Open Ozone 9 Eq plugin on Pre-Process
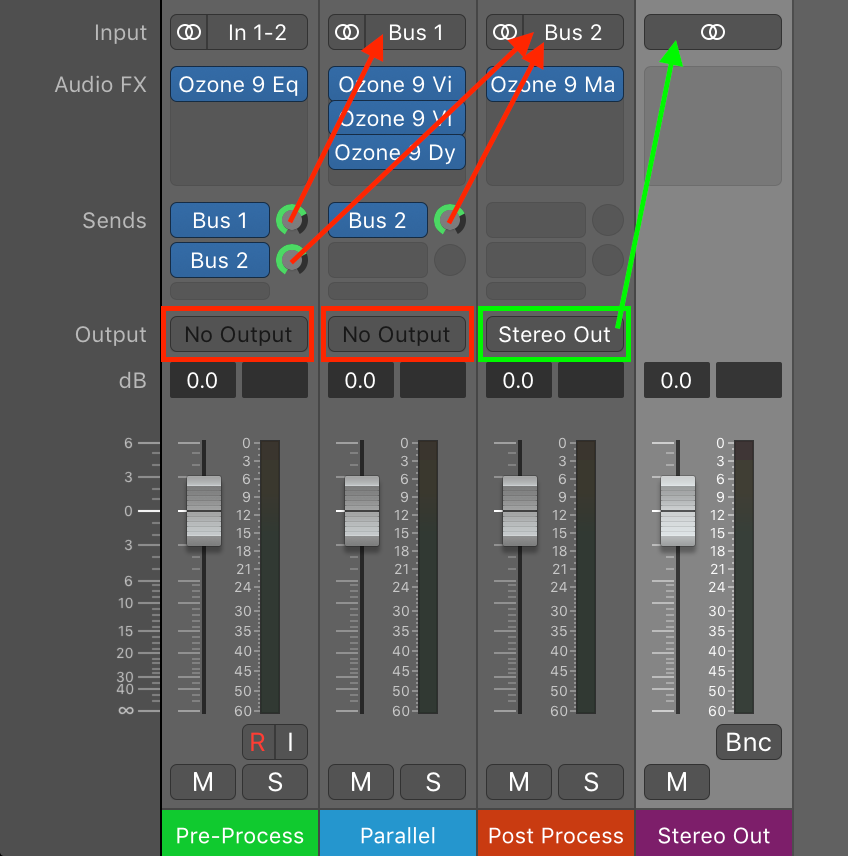Viewport: 848px width, 856px height. pos(238,85)
